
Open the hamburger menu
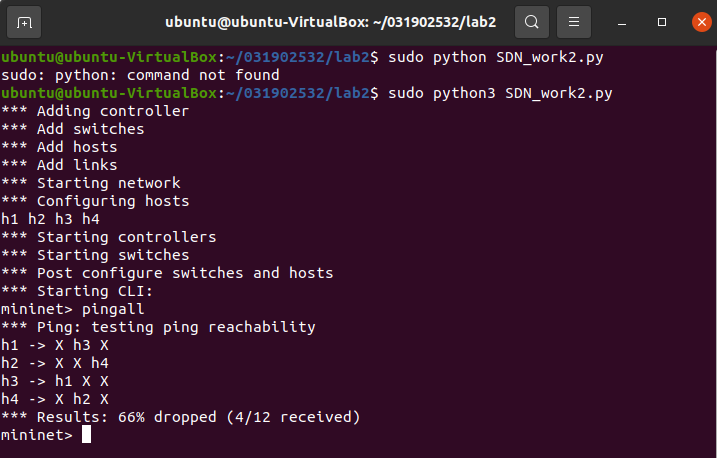pos(573,21)
